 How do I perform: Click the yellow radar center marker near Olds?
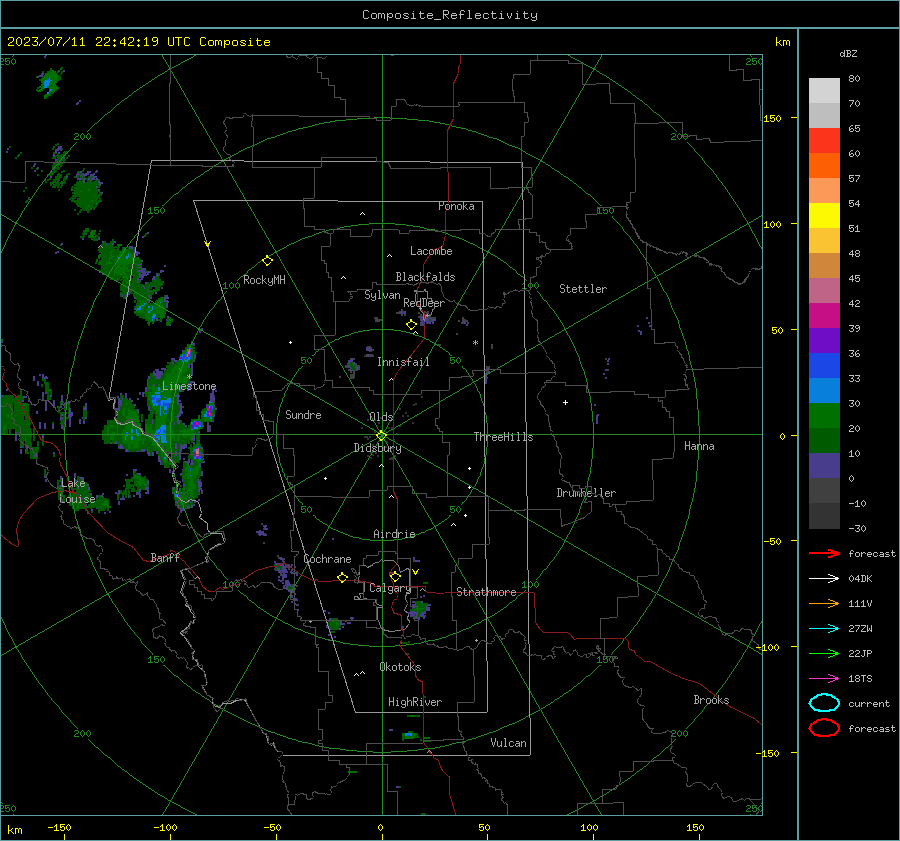381,436
